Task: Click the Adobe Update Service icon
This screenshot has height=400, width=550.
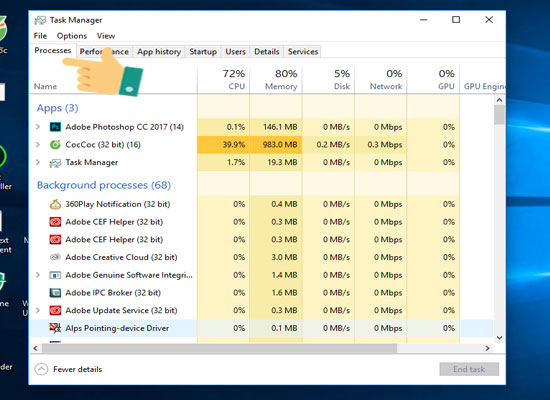Action: (x=55, y=310)
